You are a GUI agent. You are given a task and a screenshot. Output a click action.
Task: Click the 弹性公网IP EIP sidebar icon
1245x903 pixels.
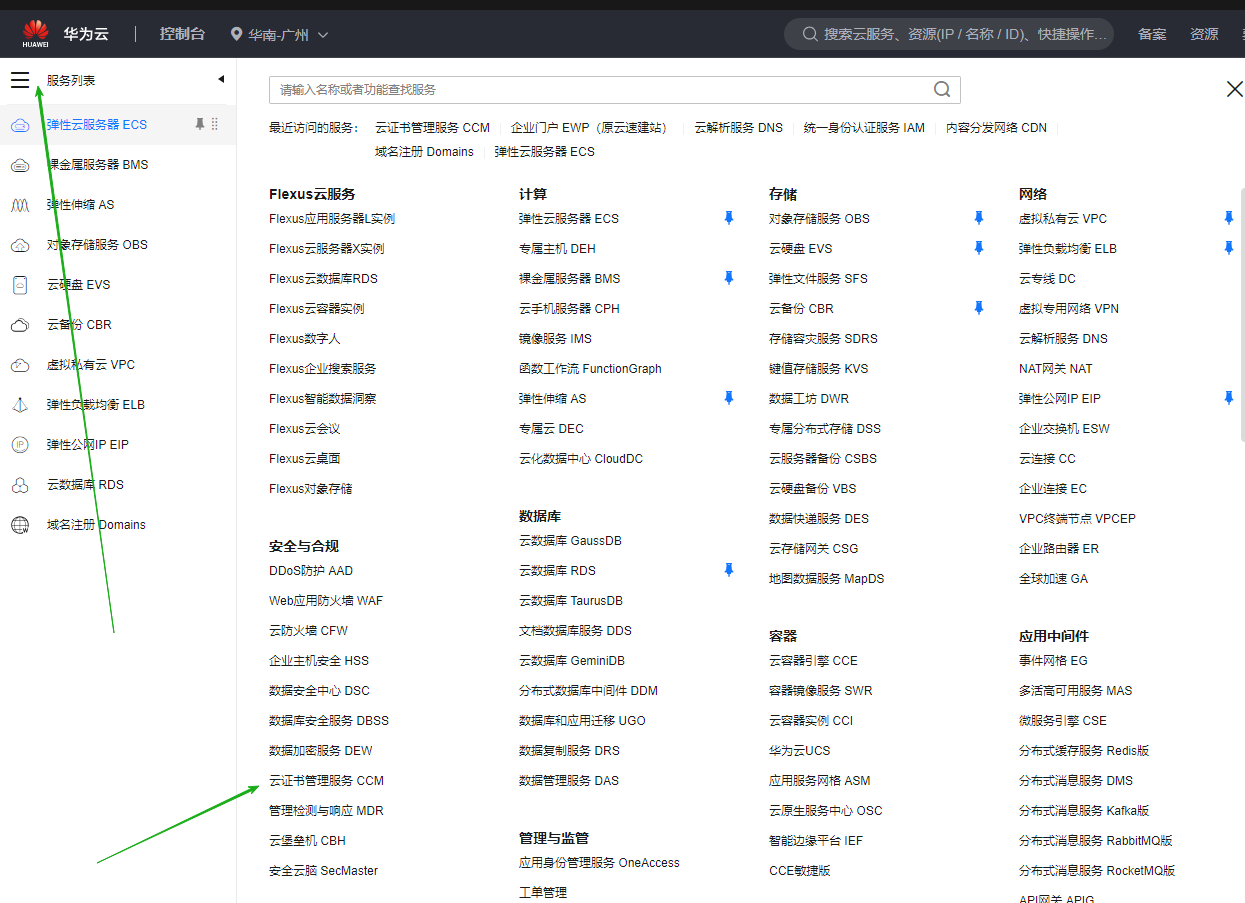[x=19, y=445]
